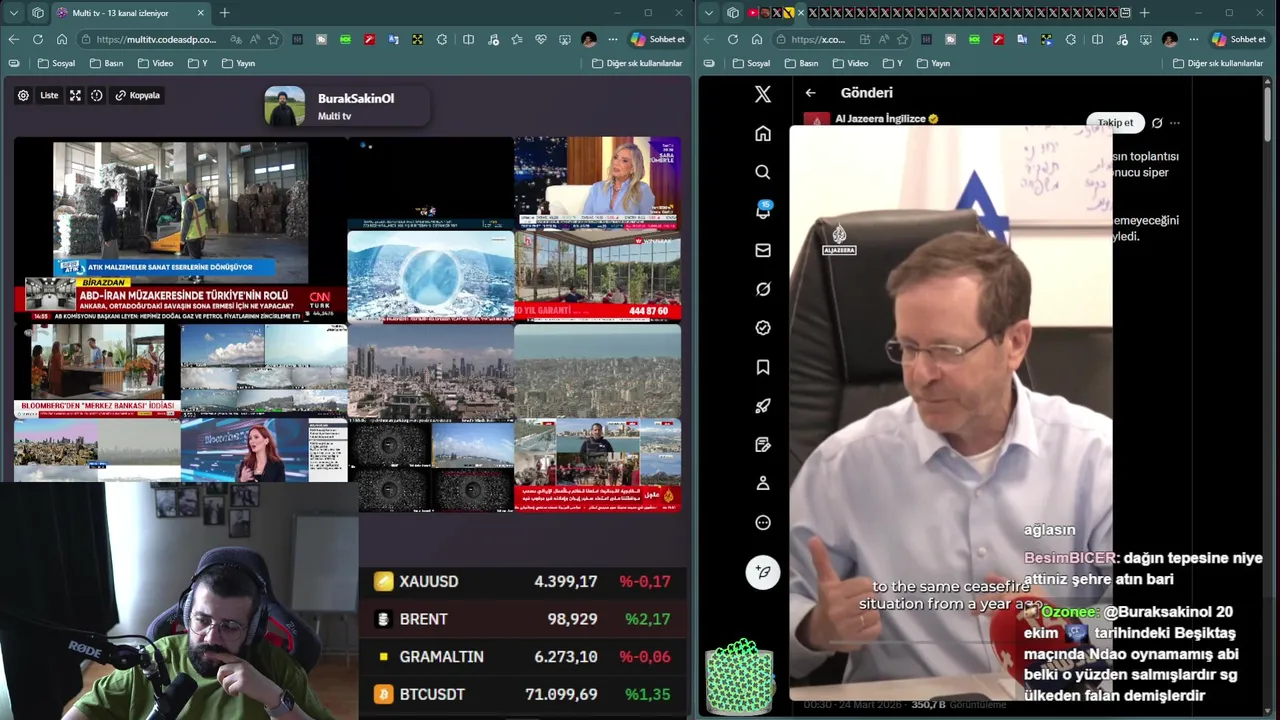Open Extensions puzzle icon in left window

point(442,39)
